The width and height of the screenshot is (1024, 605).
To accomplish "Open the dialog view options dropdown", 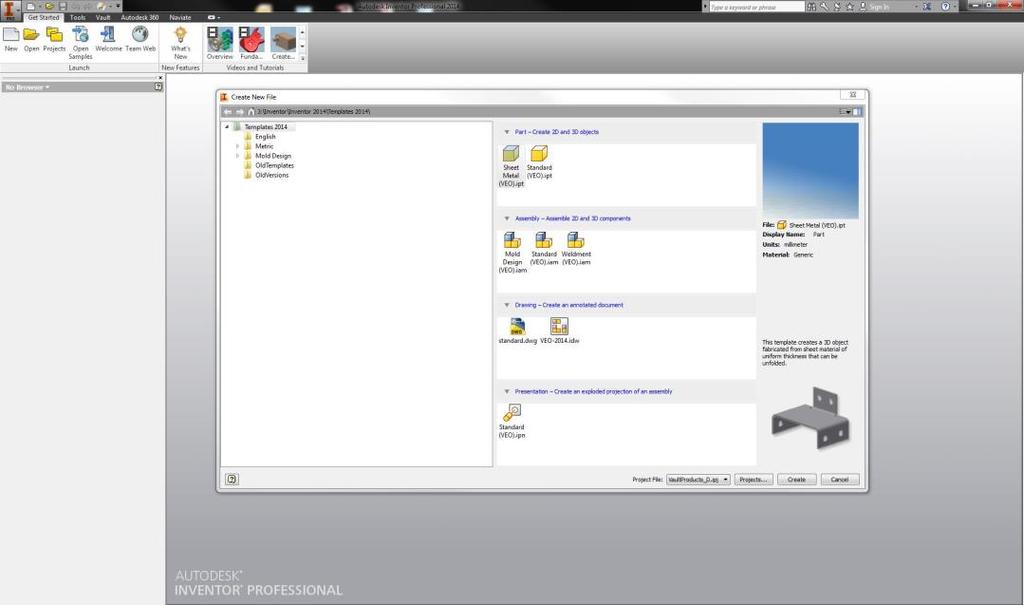I will point(845,112).
